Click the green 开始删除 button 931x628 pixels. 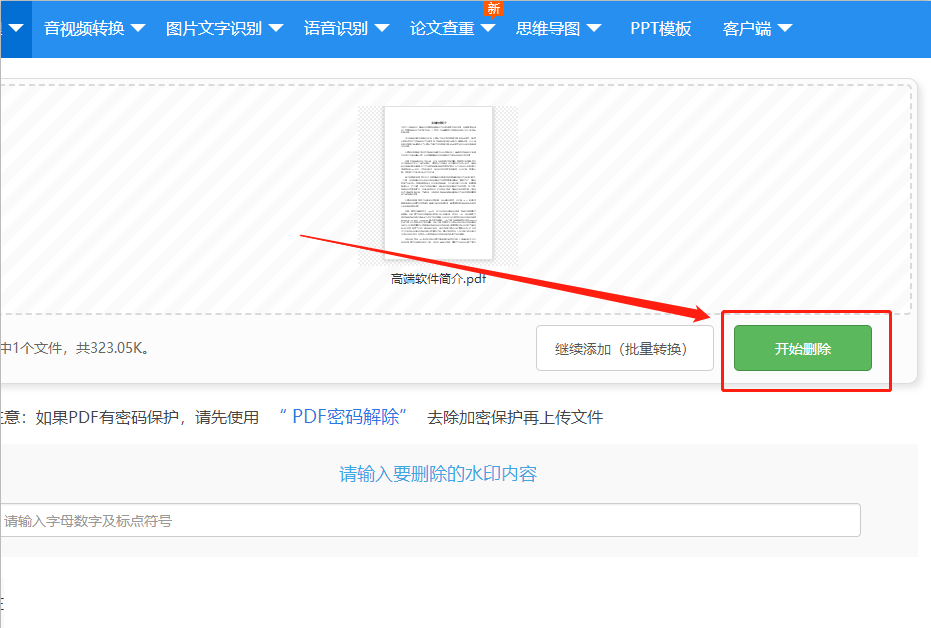(x=803, y=348)
